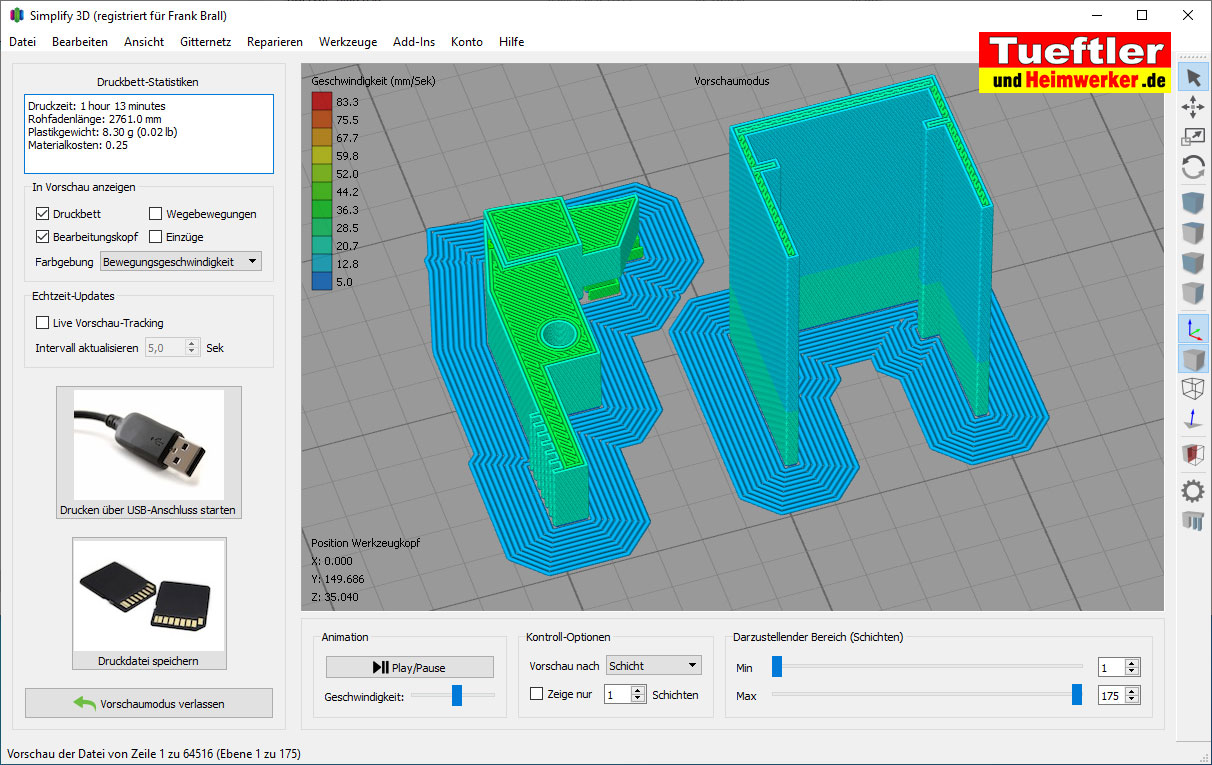1212x765 pixels.
Task: Toggle wireframe model rendering
Action: [x=1193, y=388]
